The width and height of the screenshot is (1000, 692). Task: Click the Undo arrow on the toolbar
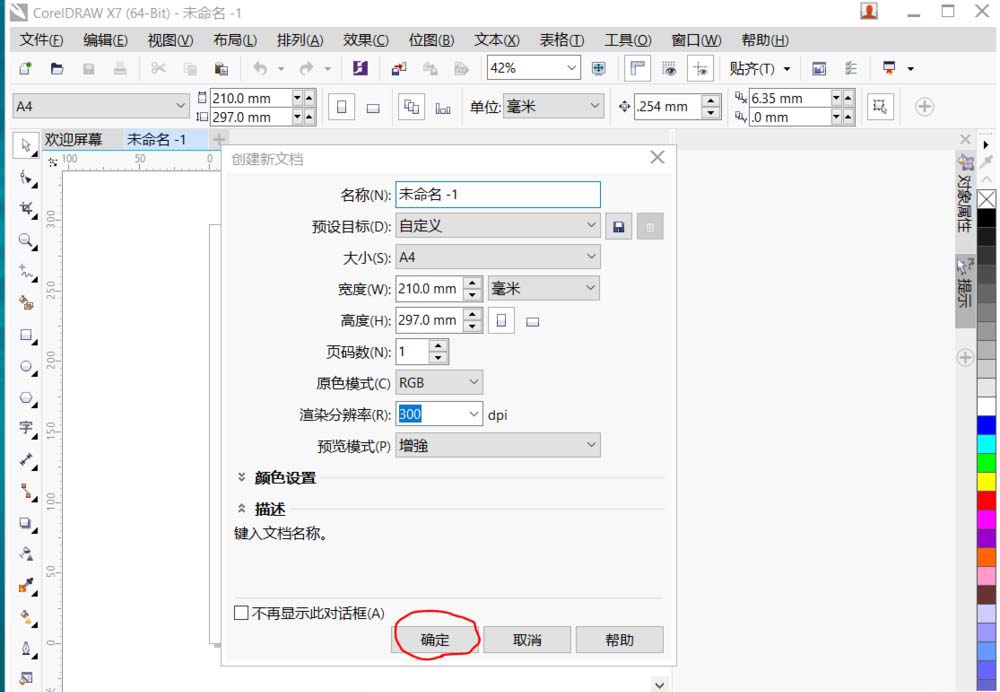pyautogui.click(x=258, y=68)
